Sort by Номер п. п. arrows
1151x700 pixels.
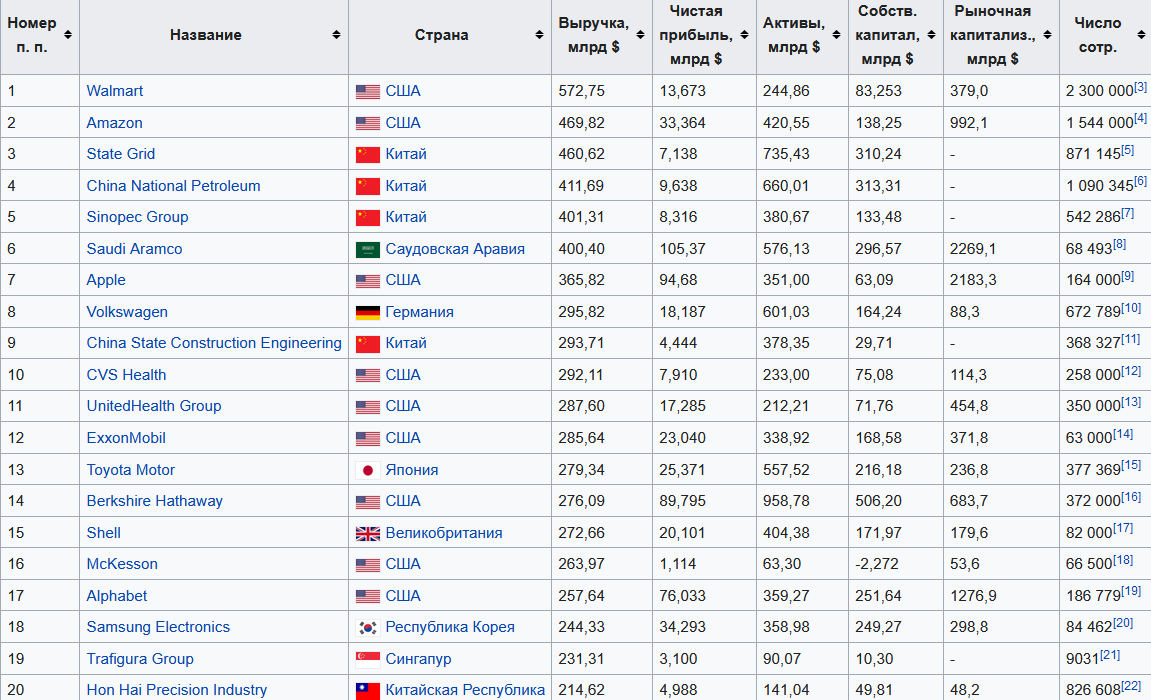[x=68, y=35]
